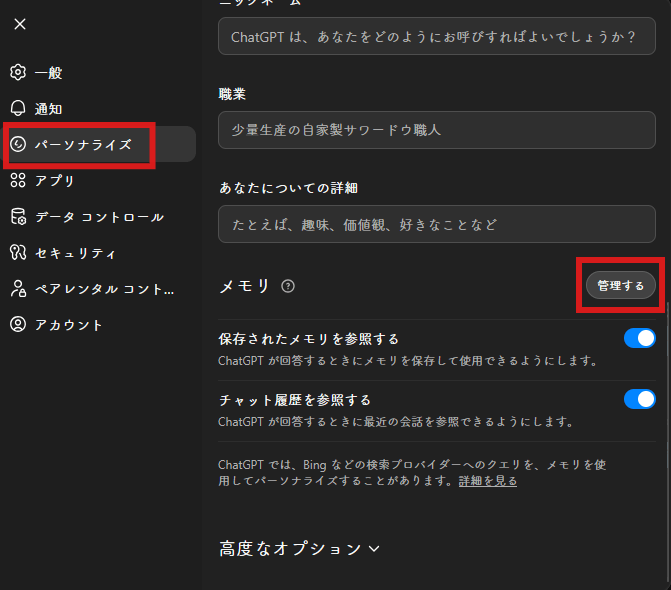The image size is (671, 590).
Task: Click the bell icon for 通知
Action: coord(17,109)
